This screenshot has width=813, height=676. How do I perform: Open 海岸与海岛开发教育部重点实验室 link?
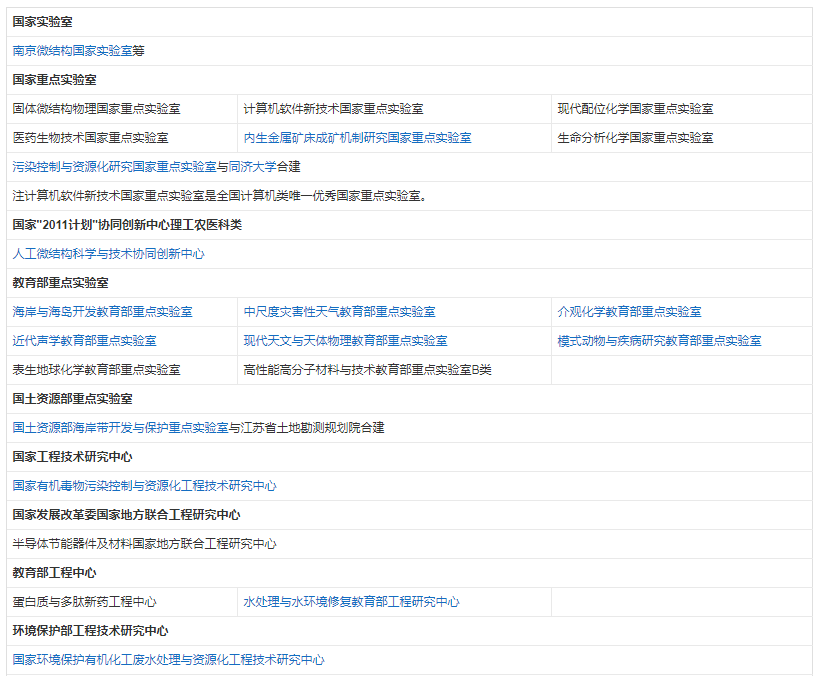[104, 311]
